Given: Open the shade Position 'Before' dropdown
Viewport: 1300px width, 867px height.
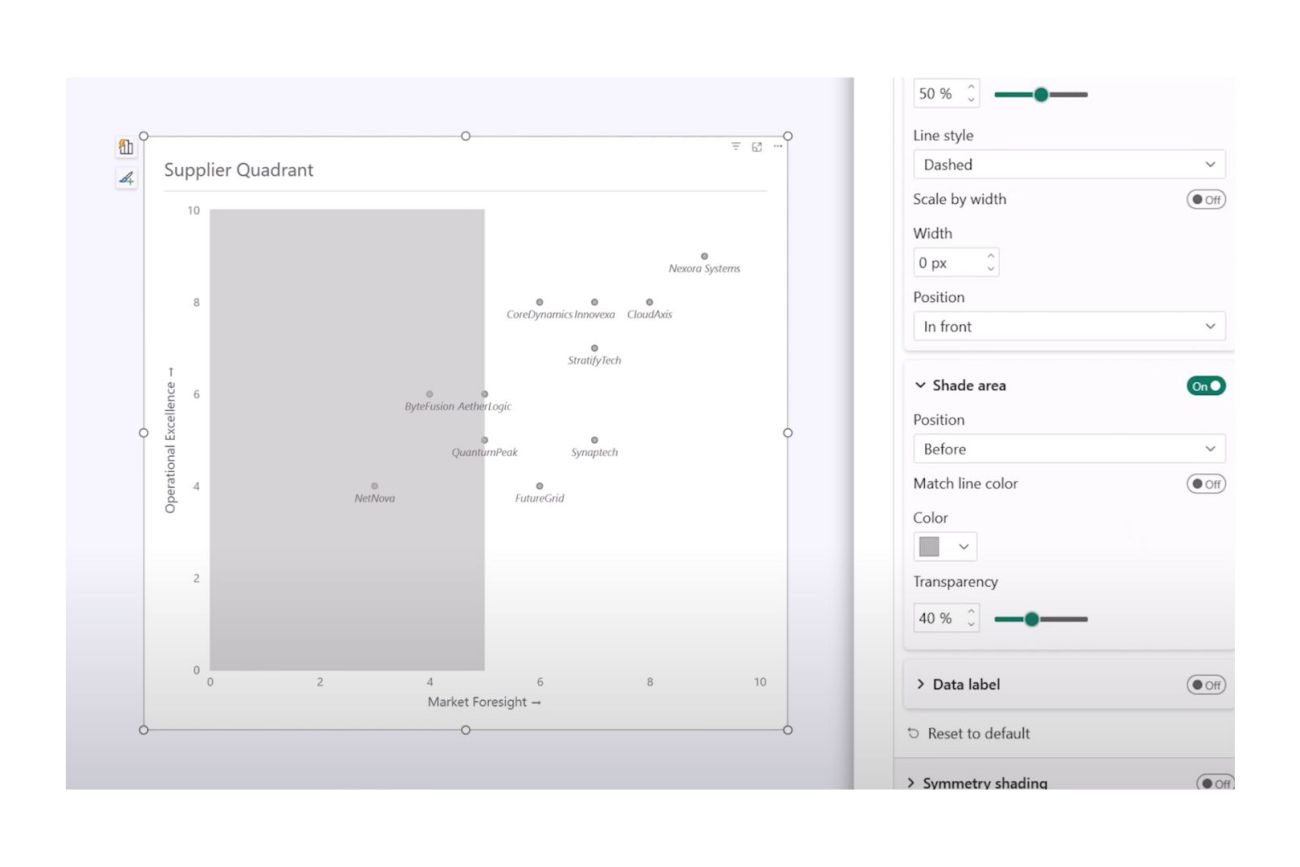Looking at the screenshot, I should (1068, 450).
